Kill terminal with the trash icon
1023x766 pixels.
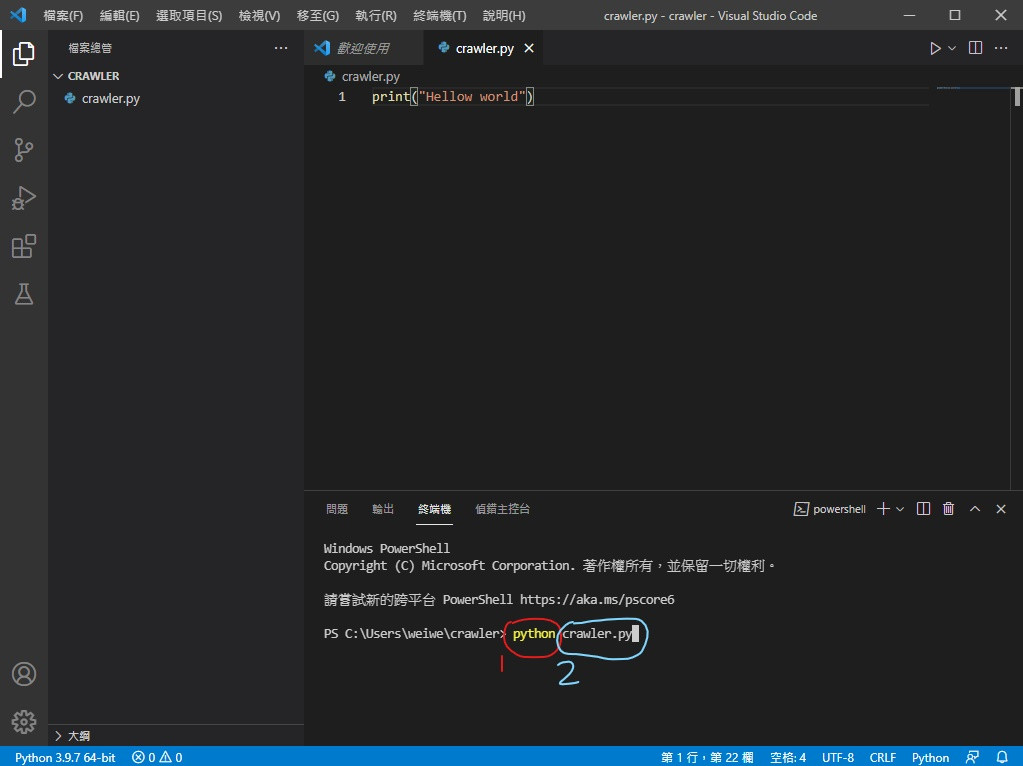[949, 509]
